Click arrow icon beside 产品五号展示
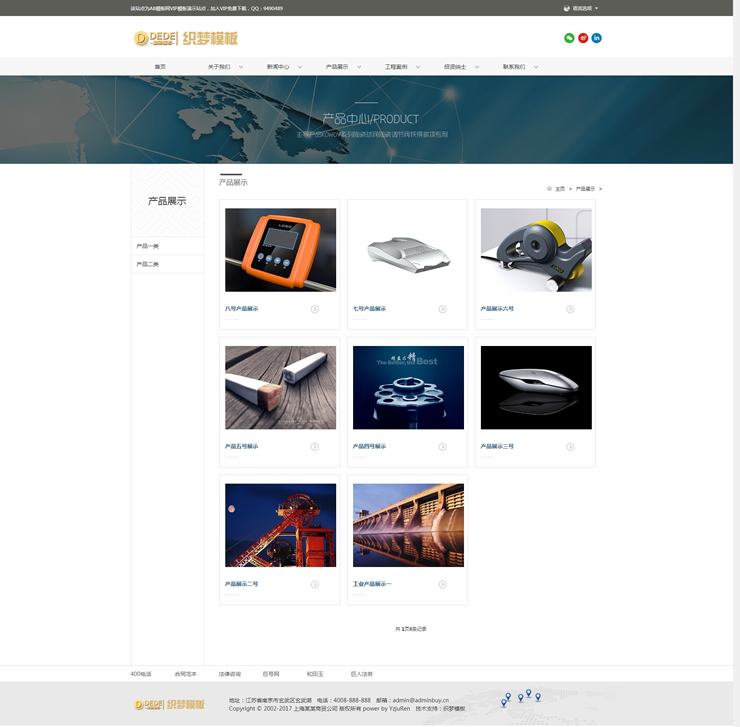 315,447
